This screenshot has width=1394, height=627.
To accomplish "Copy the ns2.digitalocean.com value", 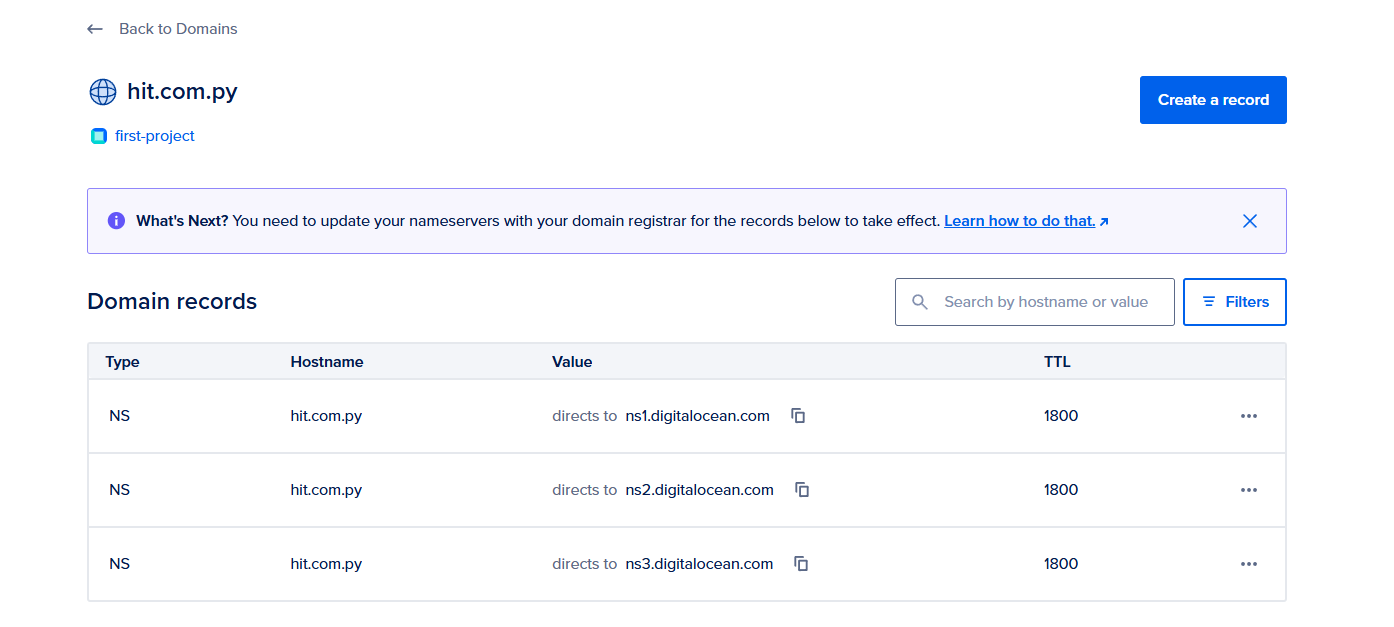I will tap(802, 490).
